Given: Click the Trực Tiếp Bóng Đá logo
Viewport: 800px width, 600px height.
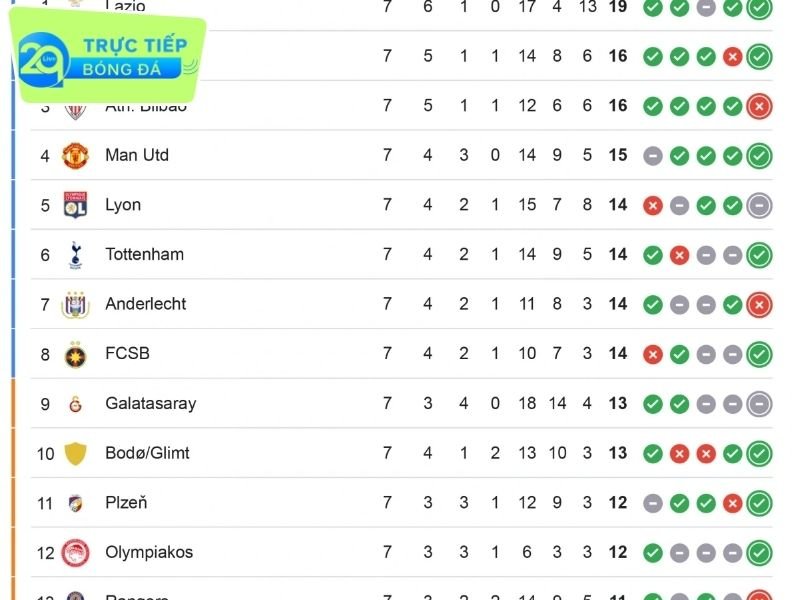Looking at the screenshot, I should point(108,59).
